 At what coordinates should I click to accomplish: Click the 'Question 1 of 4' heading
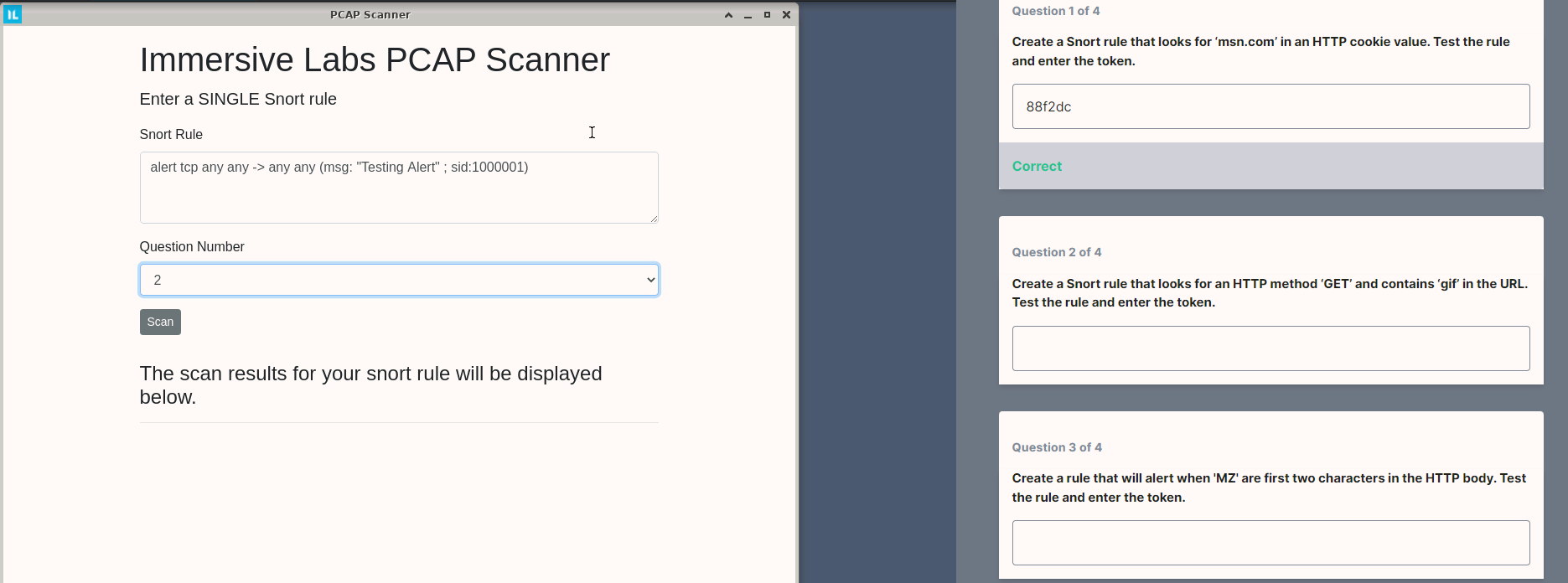point(1056,11)
